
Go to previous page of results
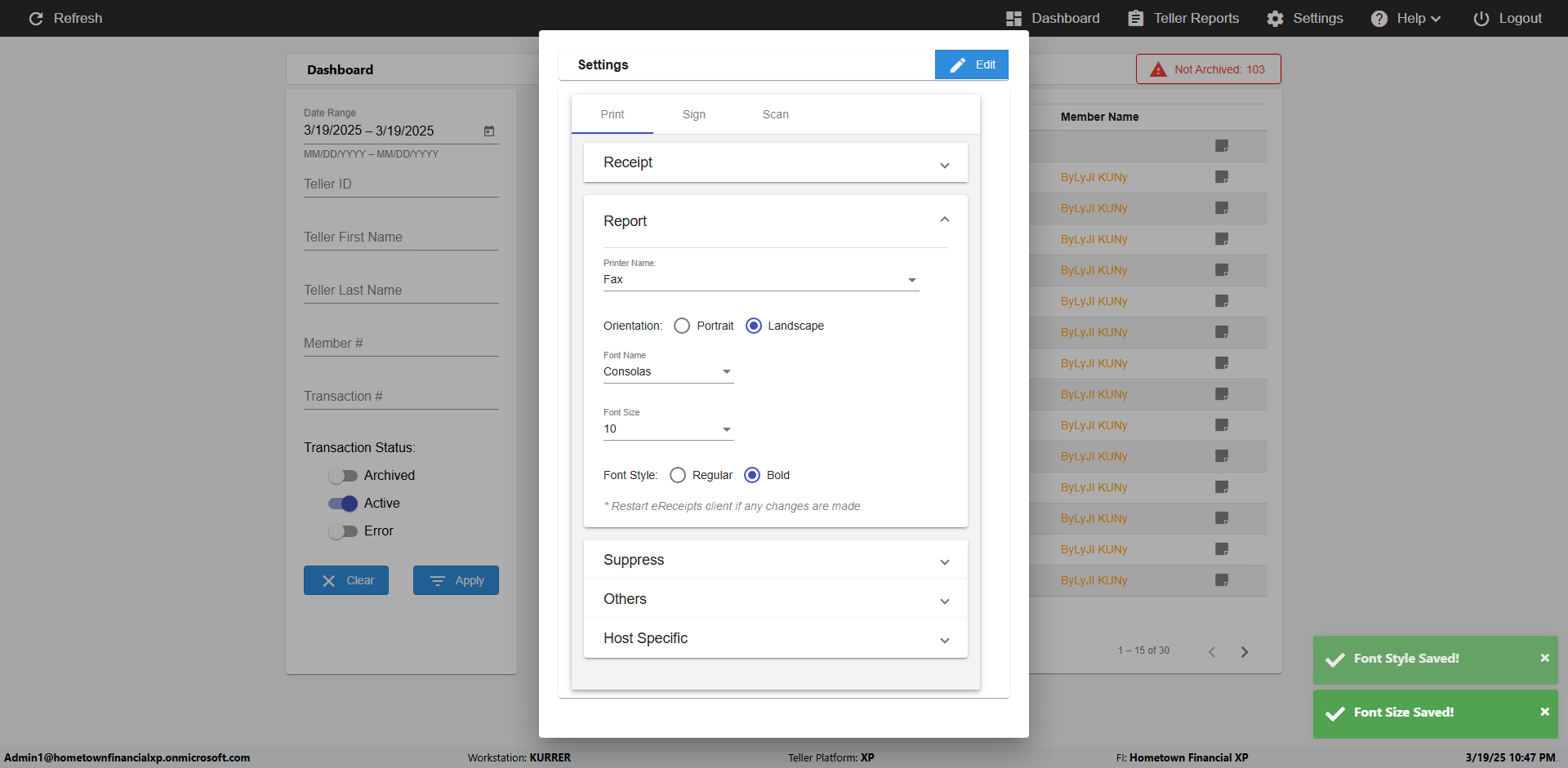point(1212,651)
